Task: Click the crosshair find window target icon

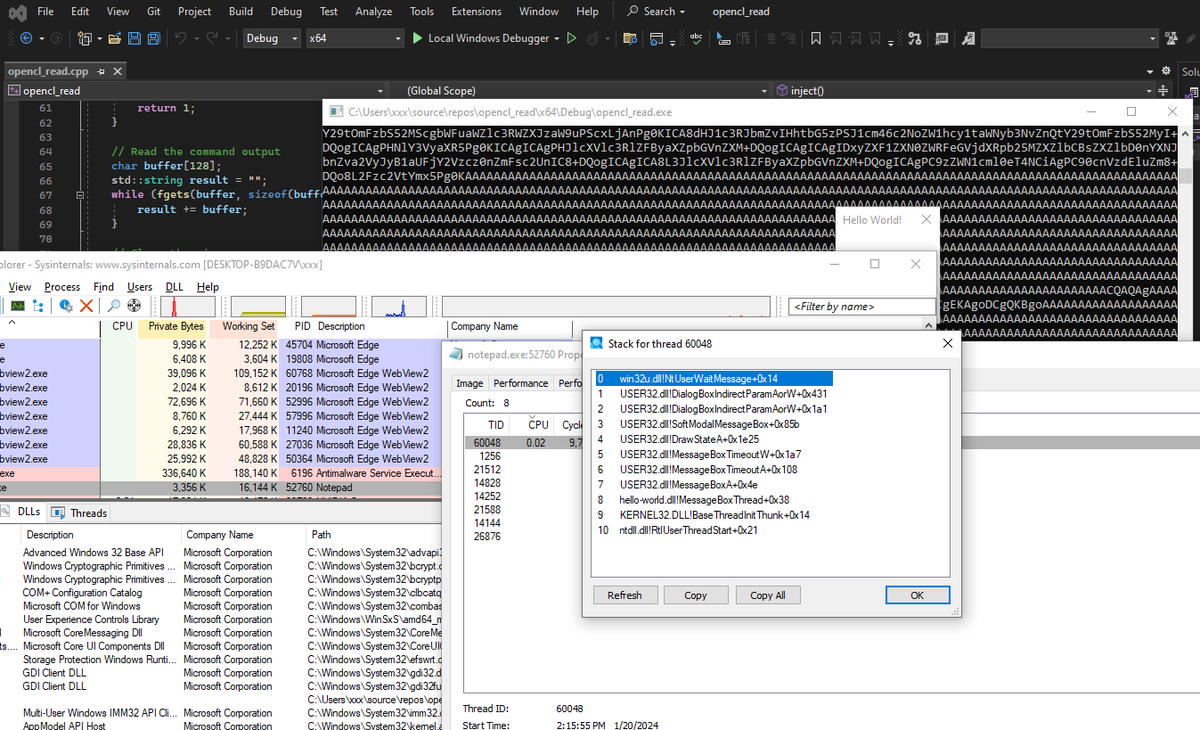Action: point(133,306)
